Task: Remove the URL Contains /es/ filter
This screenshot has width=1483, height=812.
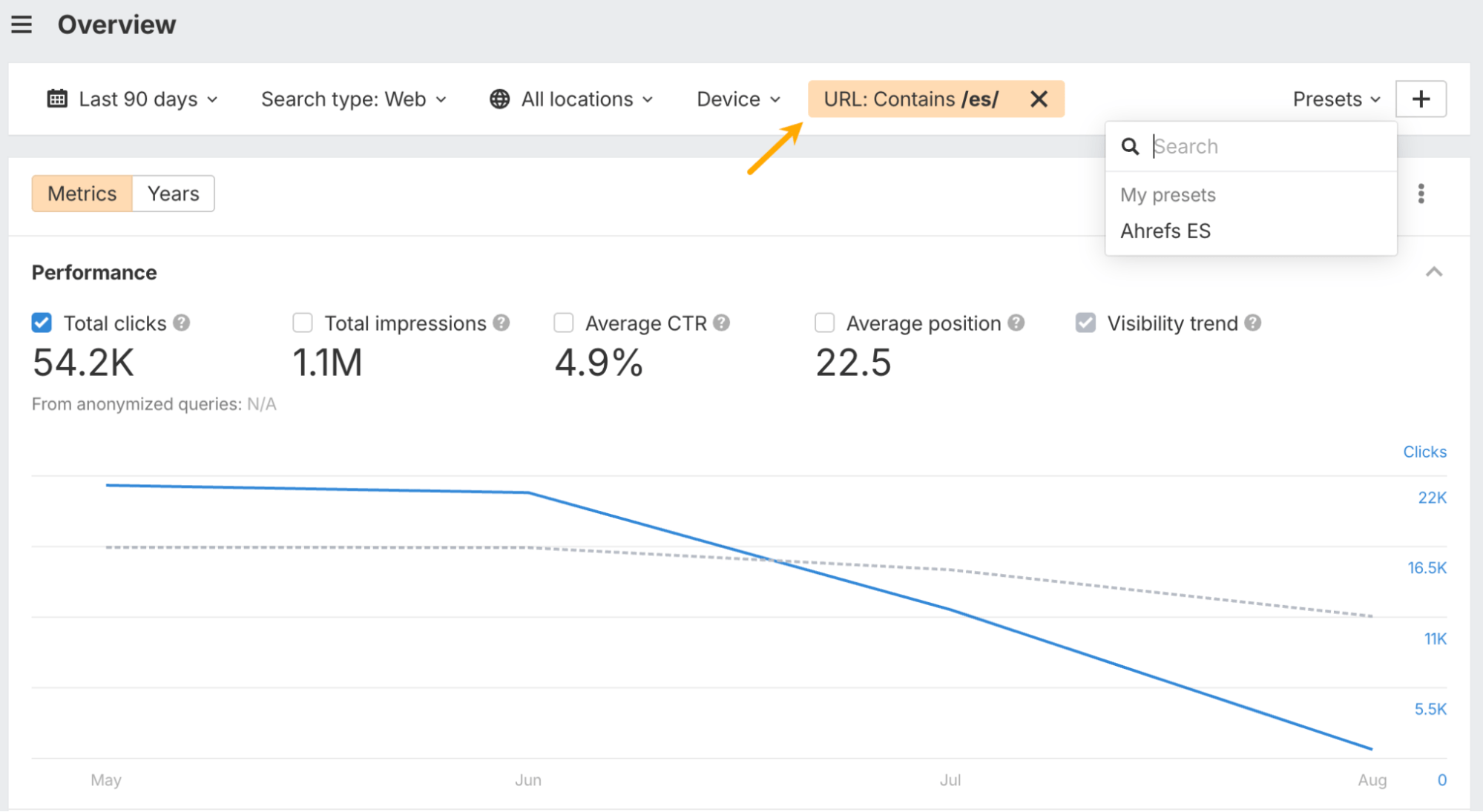Action: (x=1039, y=99)
